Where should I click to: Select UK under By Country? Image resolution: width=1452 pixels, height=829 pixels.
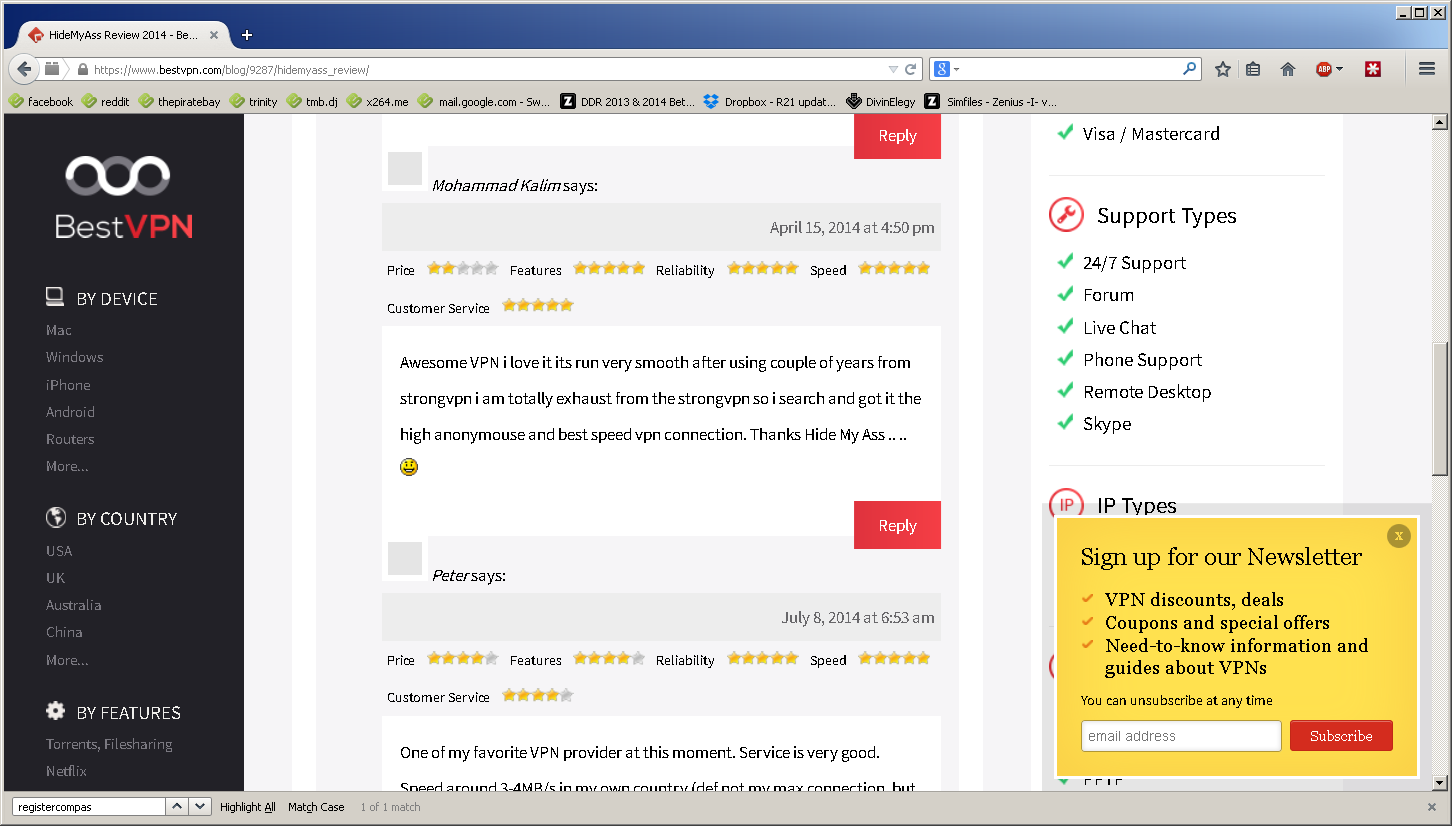click(x=55, y=578)
